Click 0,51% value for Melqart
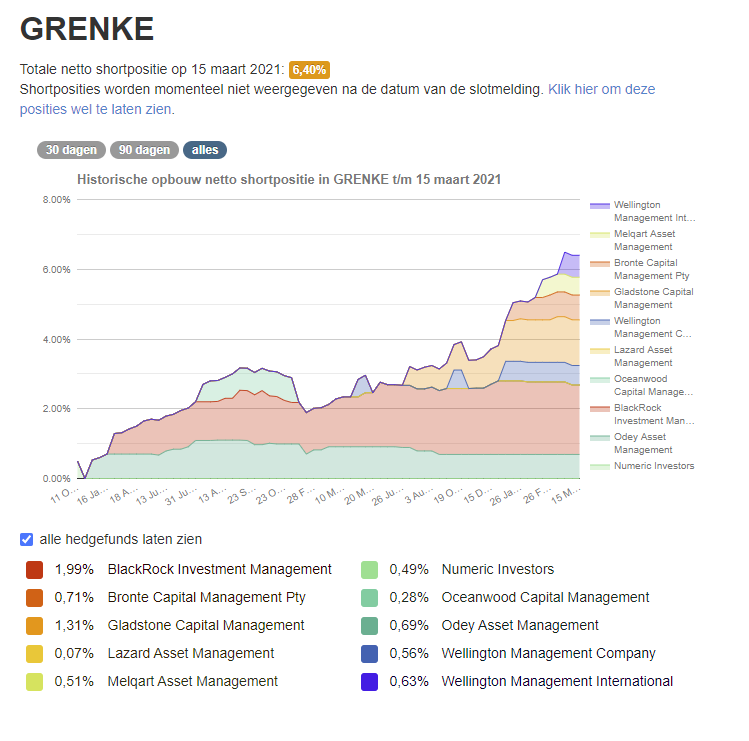 click(x=74, y=681)
